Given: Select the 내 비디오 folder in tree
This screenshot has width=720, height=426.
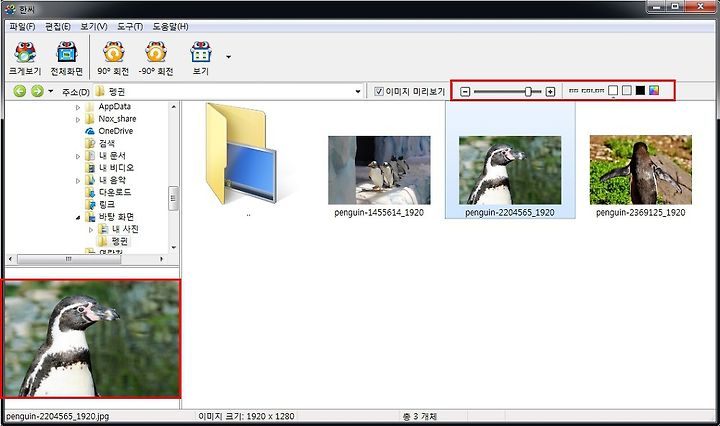Looking at the screenshot, I should click(x=116, y=168).
